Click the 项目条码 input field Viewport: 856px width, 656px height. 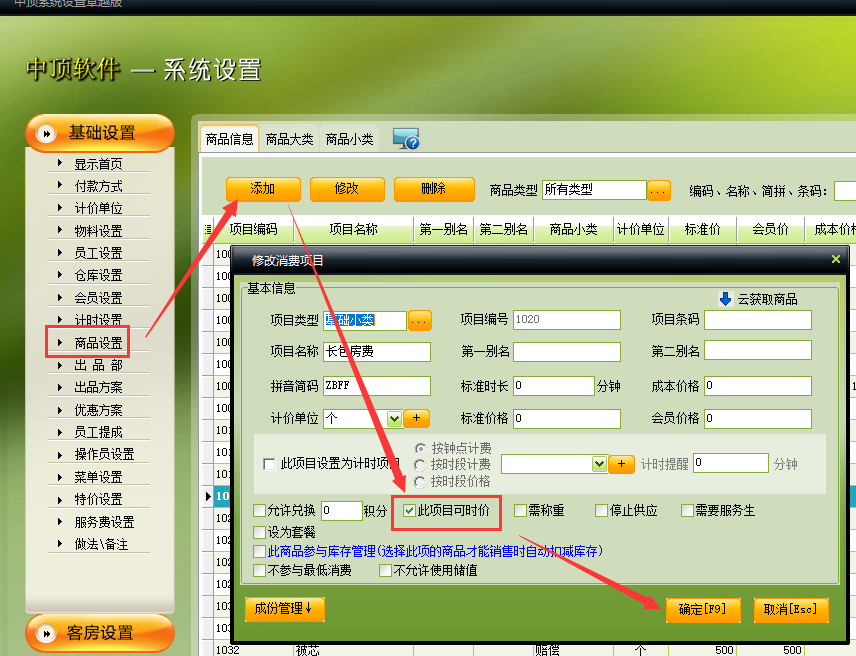tap(758, 320)
